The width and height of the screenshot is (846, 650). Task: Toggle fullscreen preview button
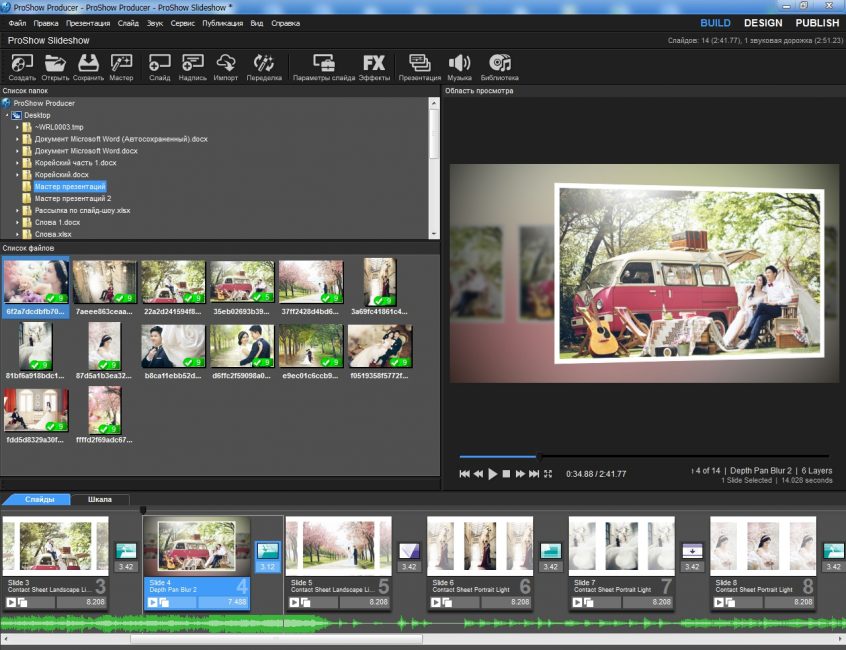click(548, 474)
